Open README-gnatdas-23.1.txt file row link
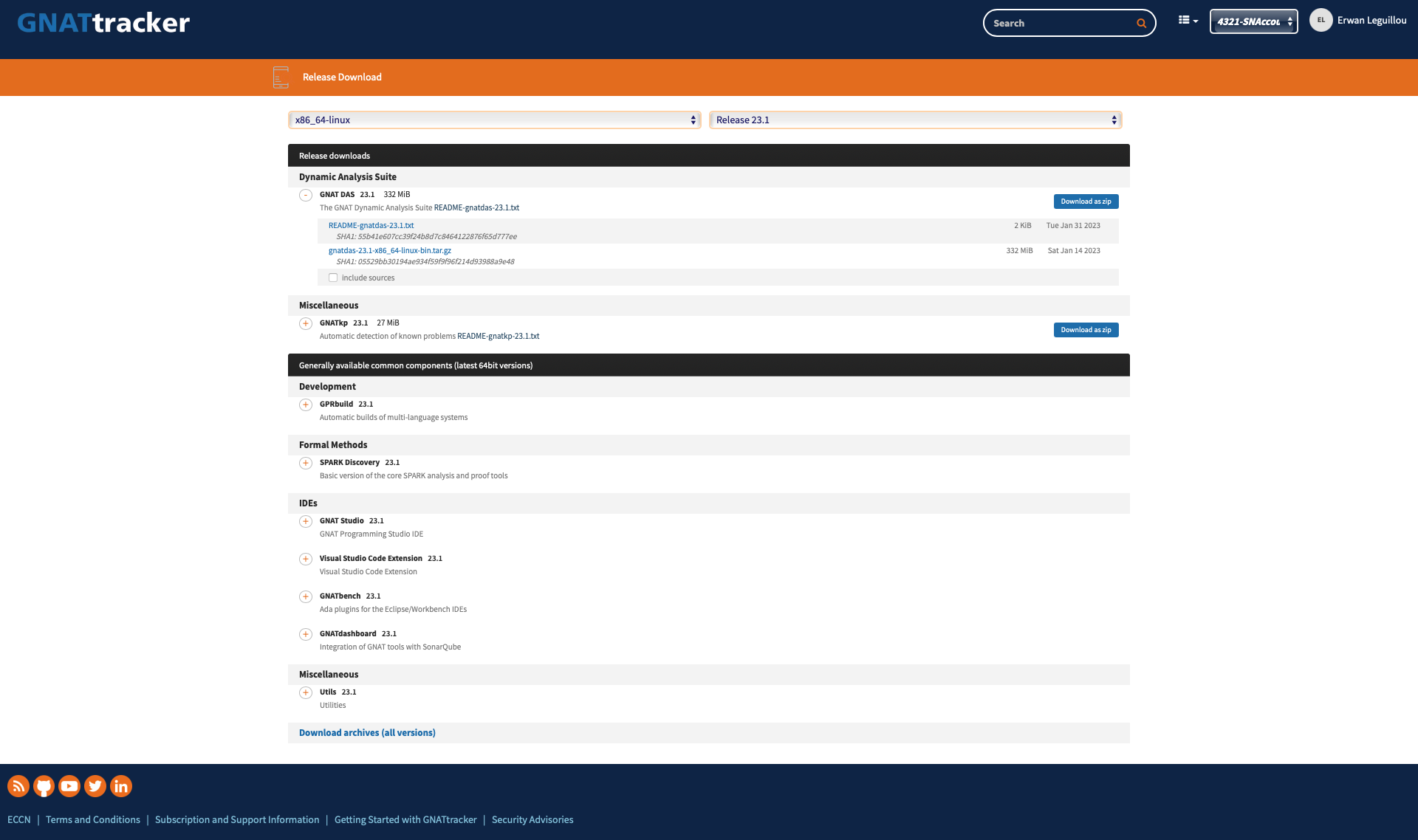1418x840 pixels. coord(371,225)
